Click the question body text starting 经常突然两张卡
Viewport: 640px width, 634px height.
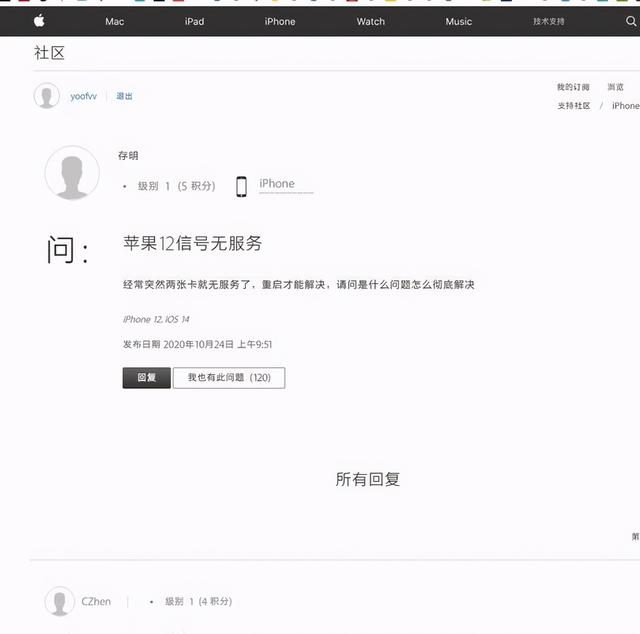[298, 285]
